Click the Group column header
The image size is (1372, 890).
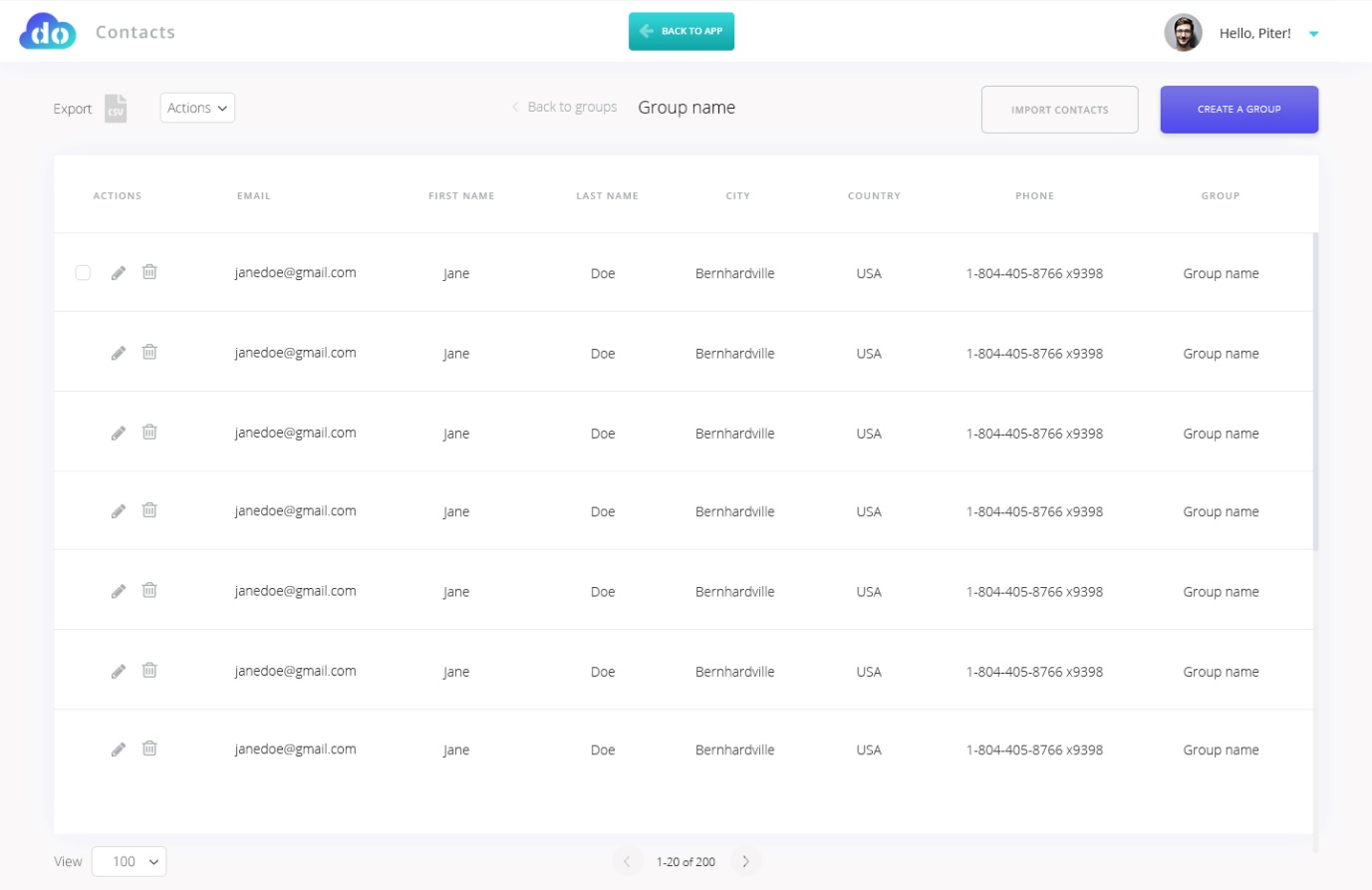pyautogui.click(x=1221, y=195)
